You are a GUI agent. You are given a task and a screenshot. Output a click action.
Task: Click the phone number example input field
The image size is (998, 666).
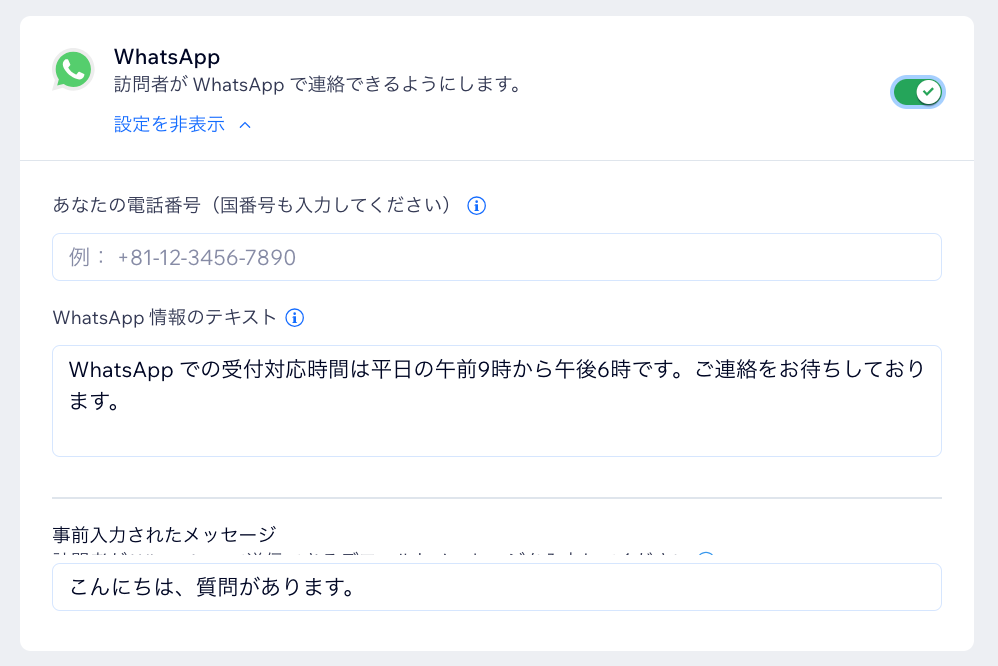pos(497,257)
